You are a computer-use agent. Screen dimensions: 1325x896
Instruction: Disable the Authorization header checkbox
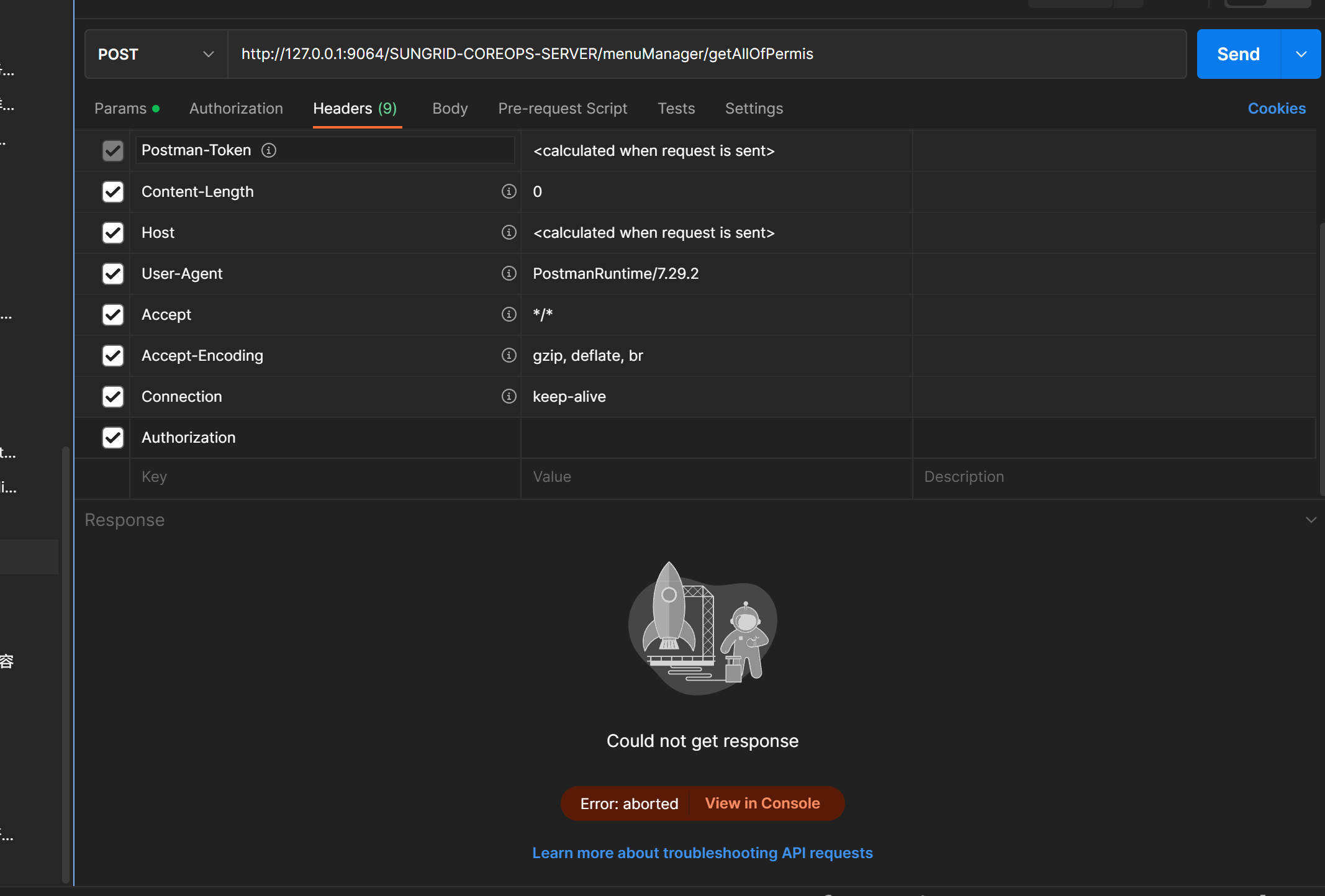112,437
